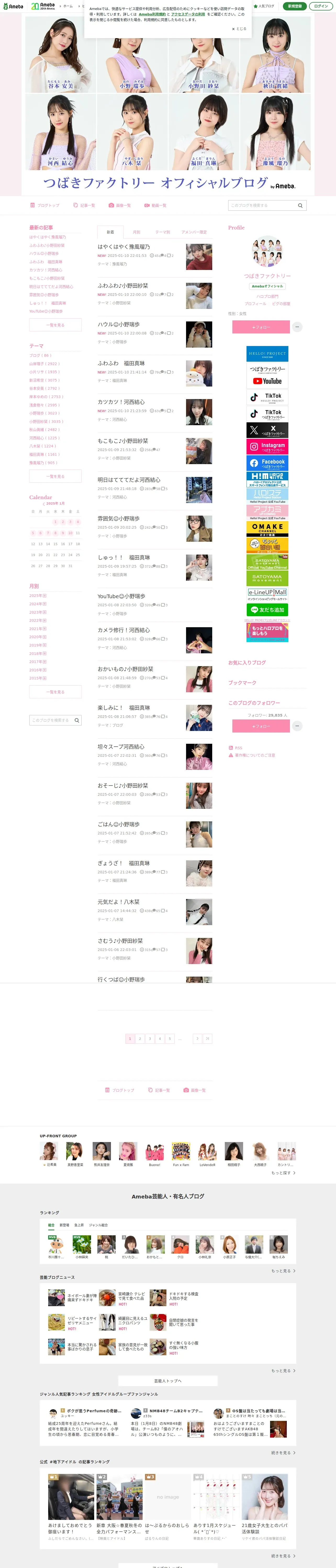Click the pink フォロー button under Profile

point(260,327)
